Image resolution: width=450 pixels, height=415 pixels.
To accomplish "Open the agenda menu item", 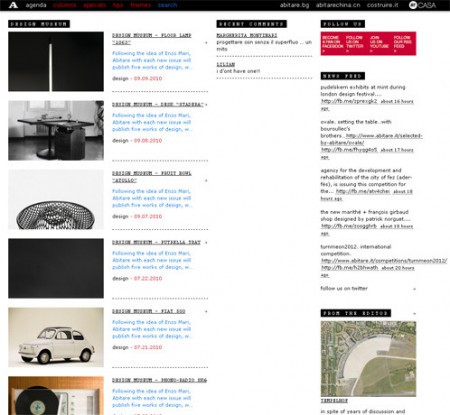I will (x=36, y=5).
